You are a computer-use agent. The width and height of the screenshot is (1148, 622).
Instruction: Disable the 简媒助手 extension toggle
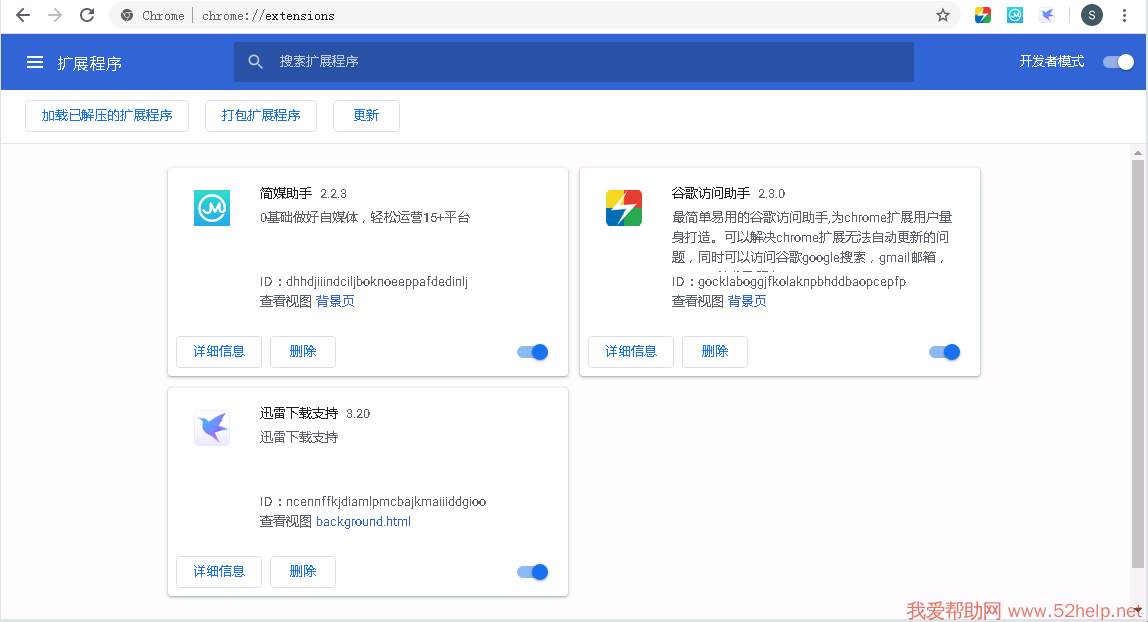click(533, 352)
